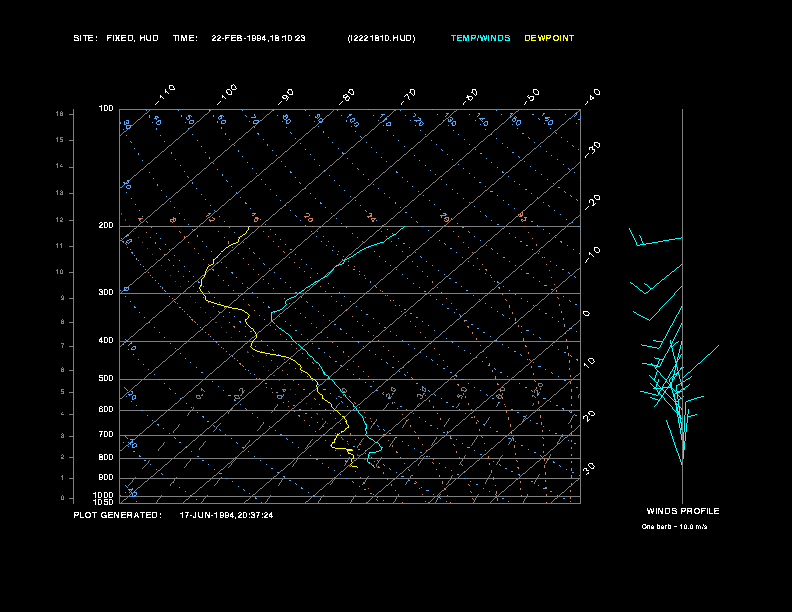Click the 8 tick next to 300 pressure
Screen dimensions: 792x612
click(x=63, y=322)
